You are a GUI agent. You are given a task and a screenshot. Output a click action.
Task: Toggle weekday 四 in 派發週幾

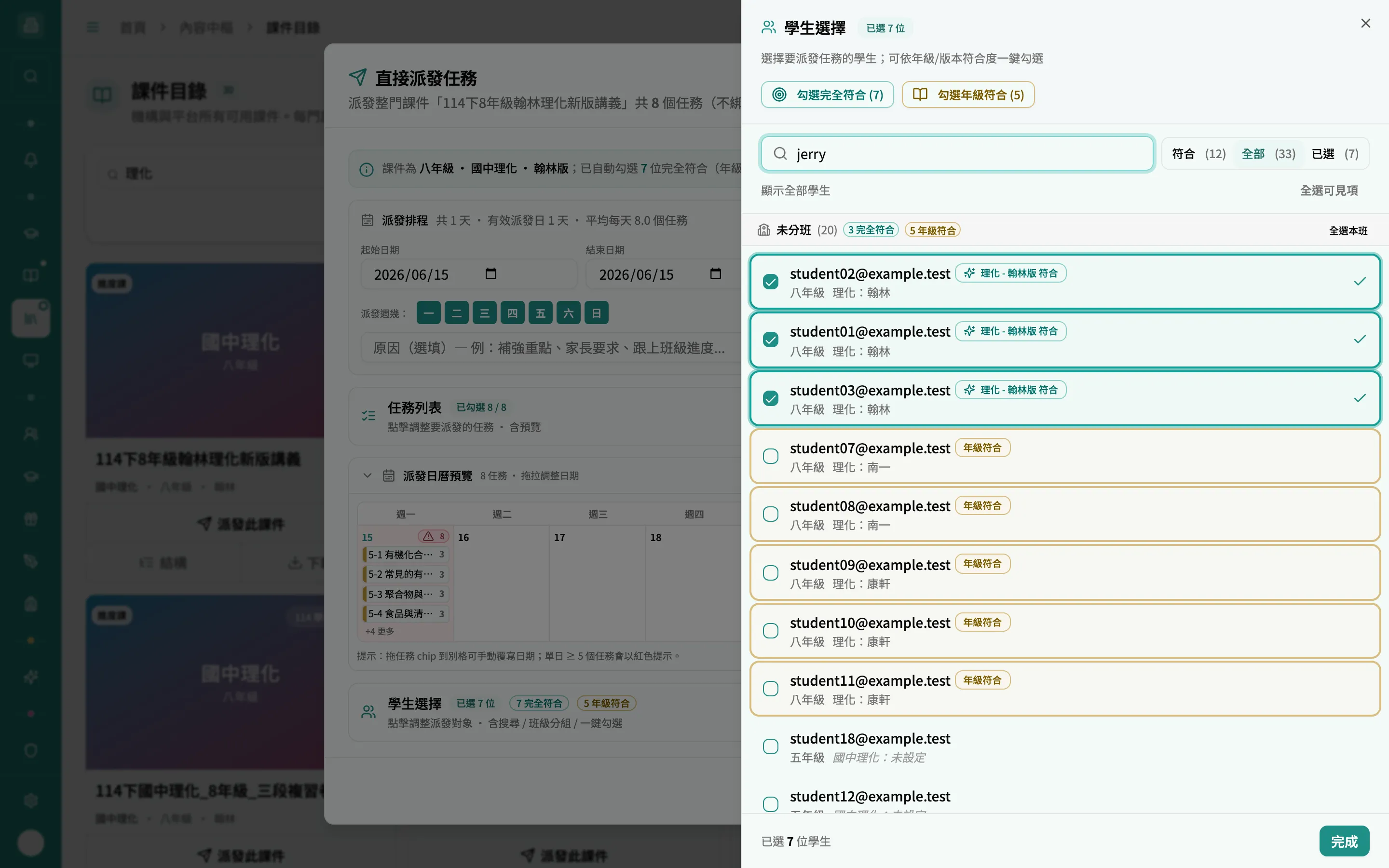[x=513, y=313]
